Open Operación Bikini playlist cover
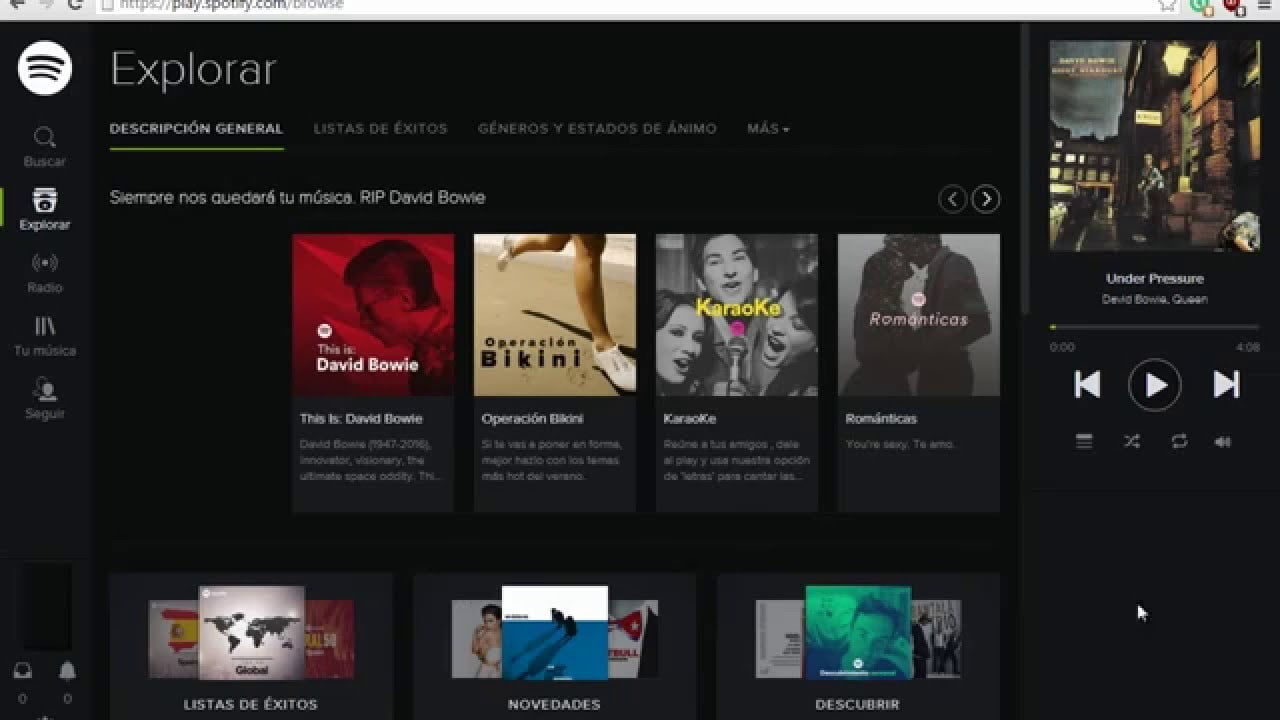 coord(555,315)
